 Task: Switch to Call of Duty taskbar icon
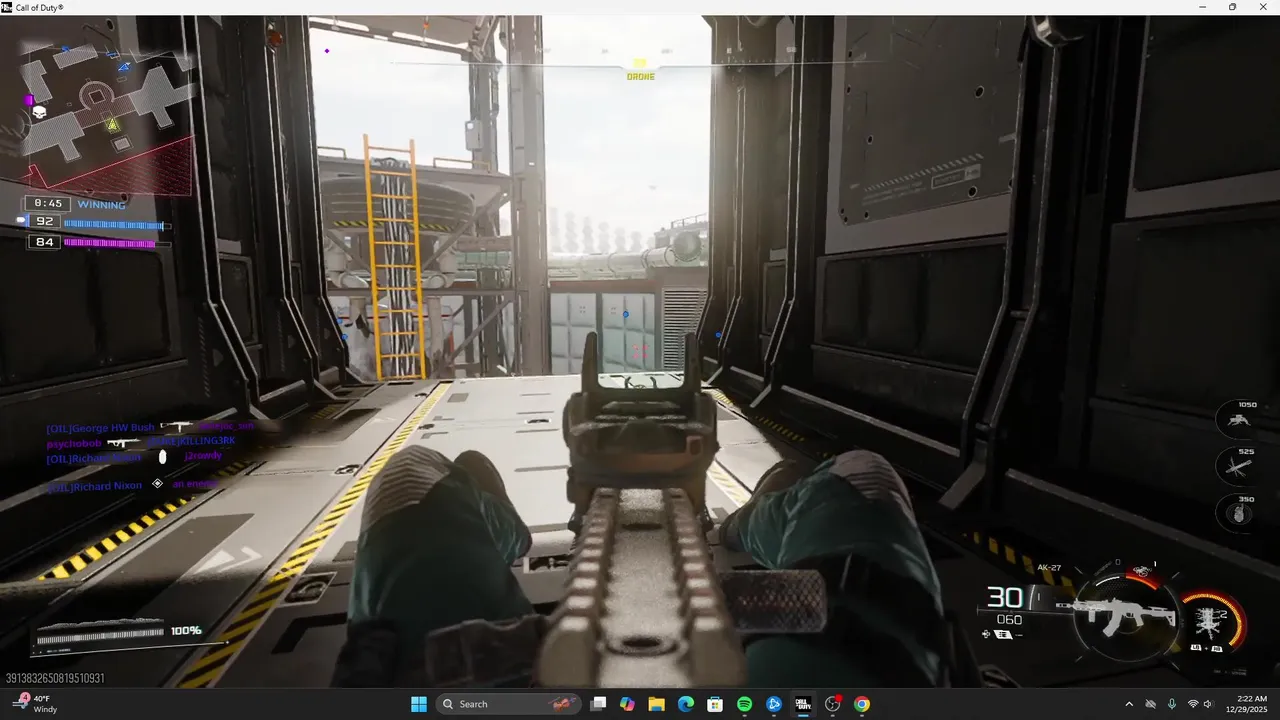point(803,704)
